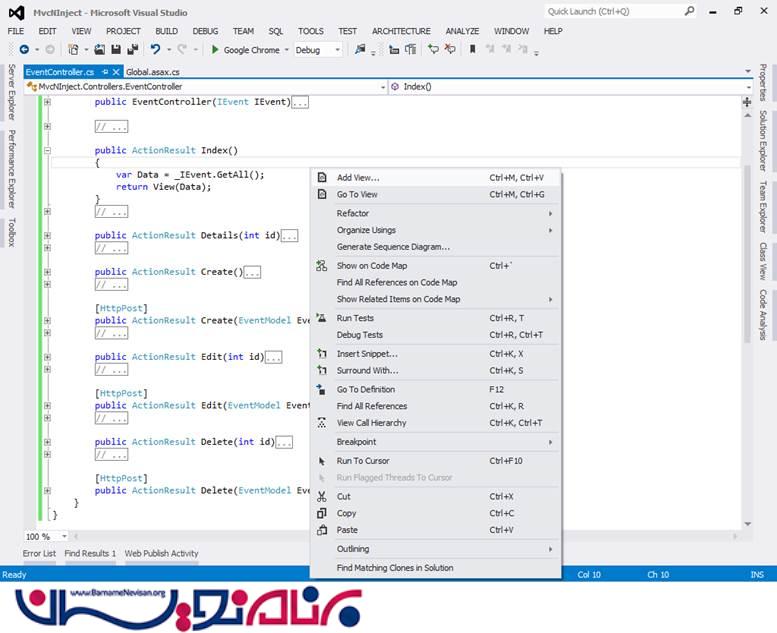Image resolution: width=777 pixels, height=633 pixels.
Task: Open the Debug configuration dropdown
Action: coord(318,49)
